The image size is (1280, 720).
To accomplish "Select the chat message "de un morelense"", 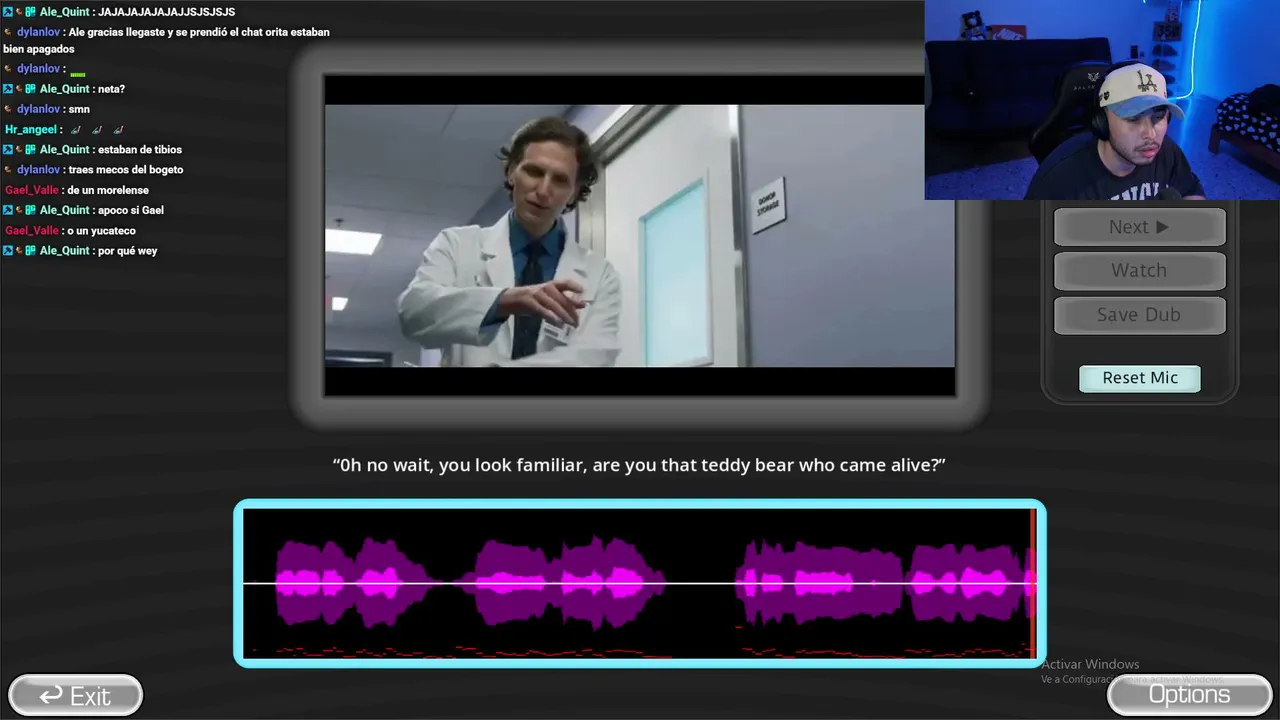I will point(108,190).
